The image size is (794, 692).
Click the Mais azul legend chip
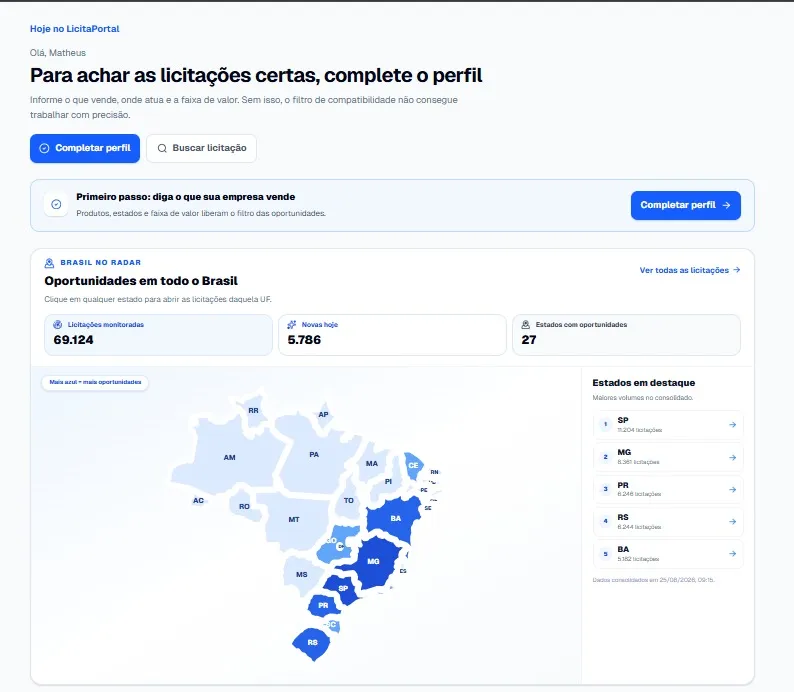pyautogui.click(x=95, y=382)
